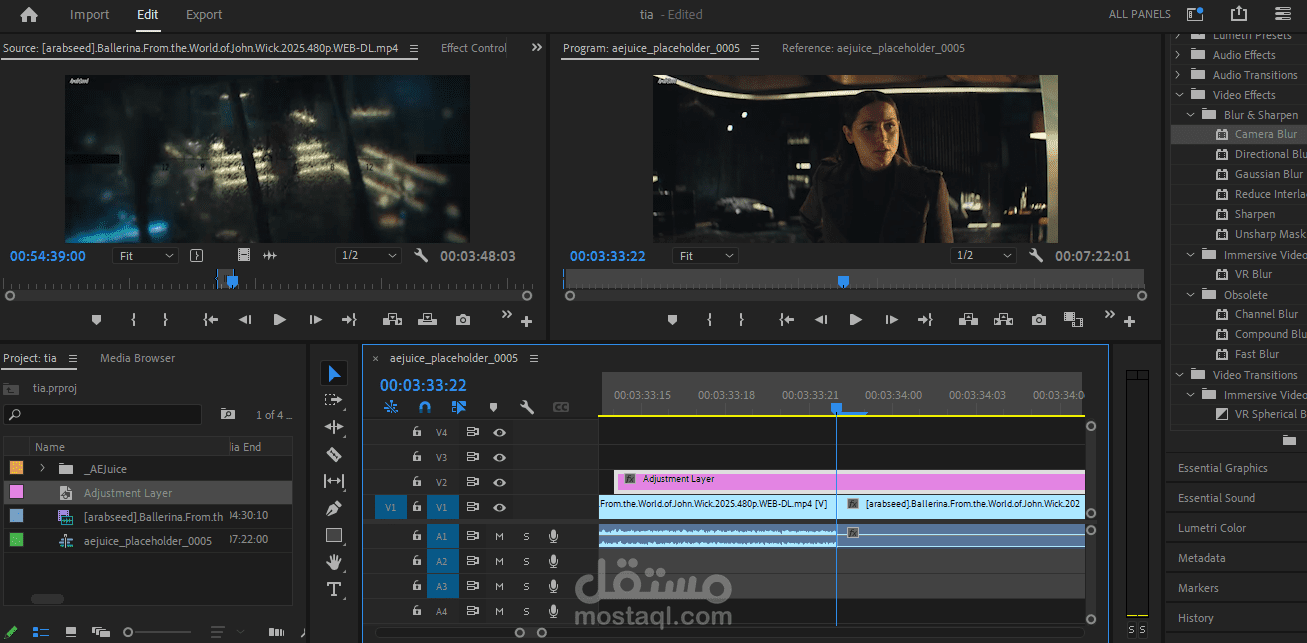This screenshot has height=643, width=1307.
Task: Open Program monitor zoom level Fit dropdown
Action: click(704, 256)
